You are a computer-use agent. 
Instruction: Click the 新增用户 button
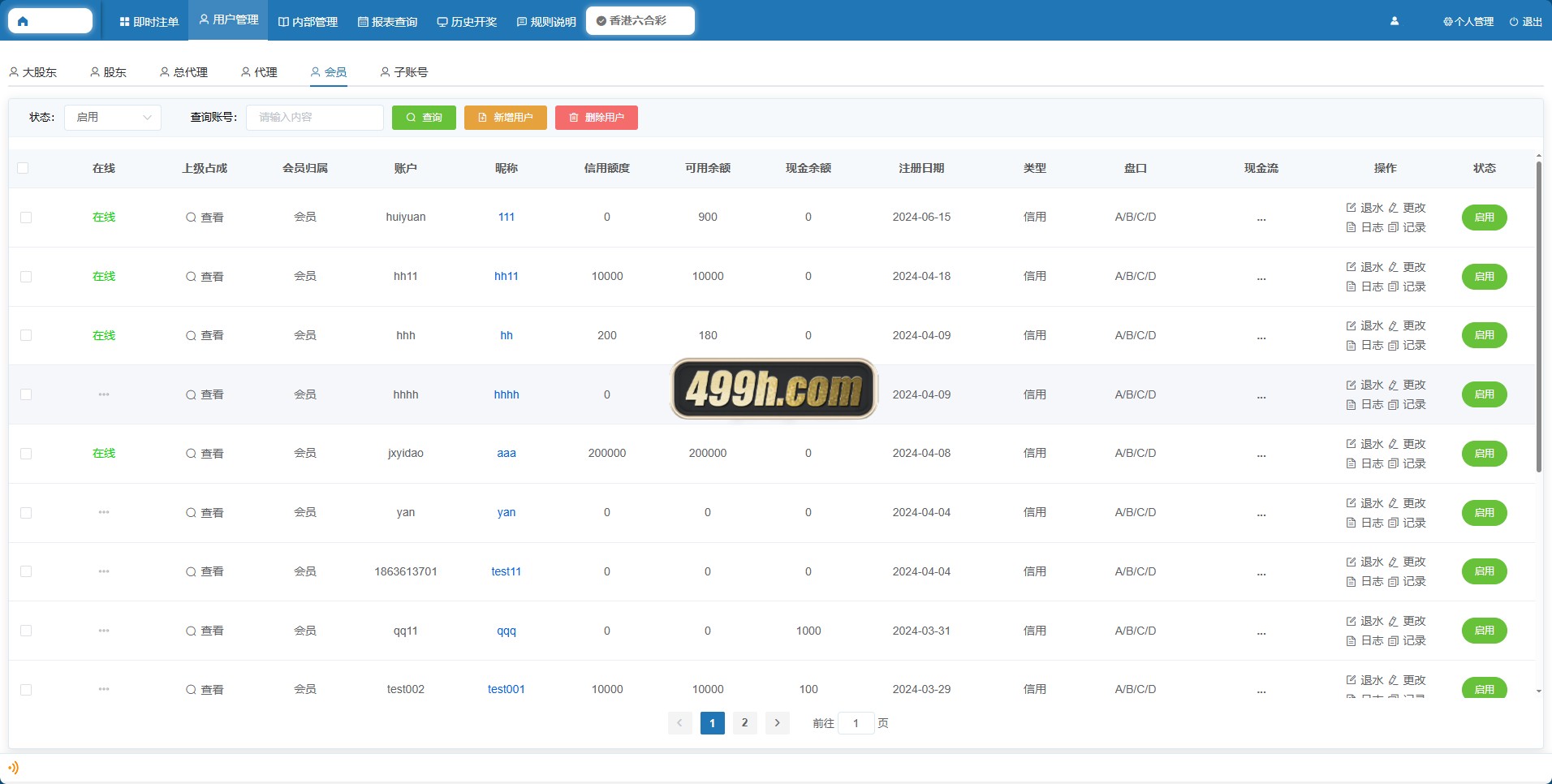point(506,118)
